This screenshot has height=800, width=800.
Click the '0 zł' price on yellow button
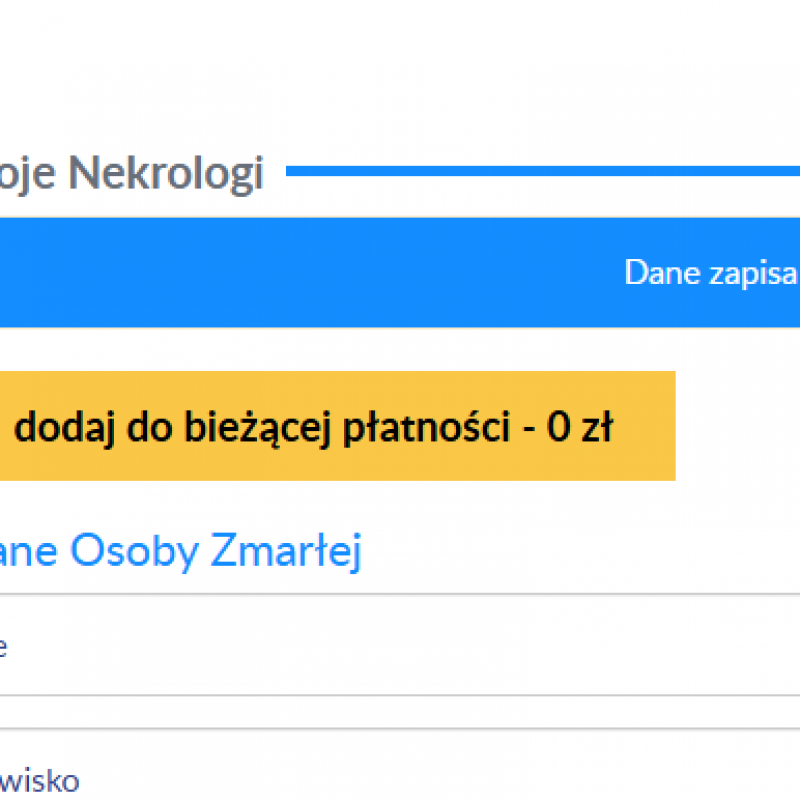578,428
